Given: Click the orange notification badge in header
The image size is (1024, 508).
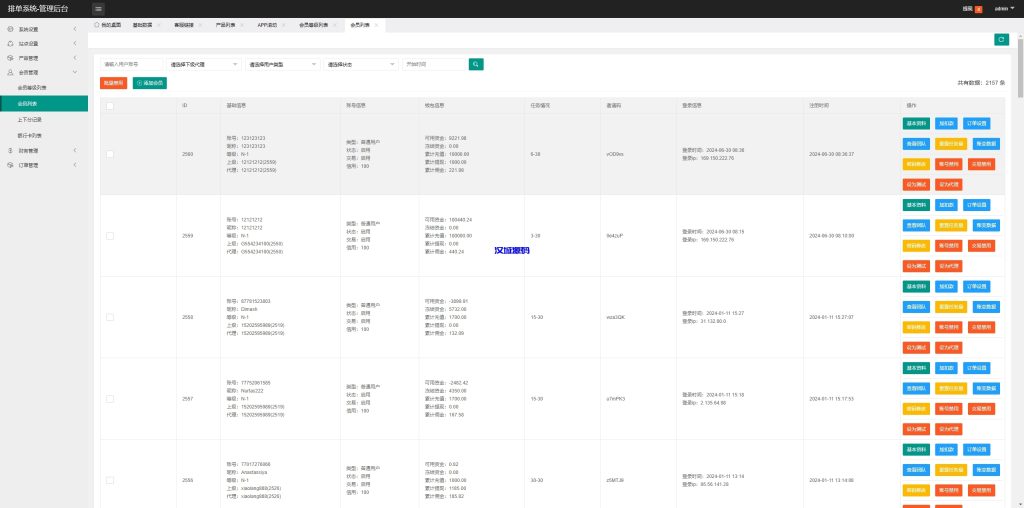Looking at the screenshot, I should (x=978, y=8).
